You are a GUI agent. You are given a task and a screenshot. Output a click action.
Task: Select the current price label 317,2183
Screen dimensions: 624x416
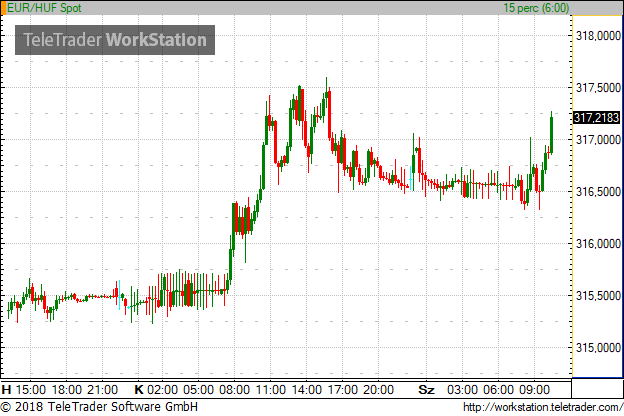pyautogui.click(x=596, y=117)
